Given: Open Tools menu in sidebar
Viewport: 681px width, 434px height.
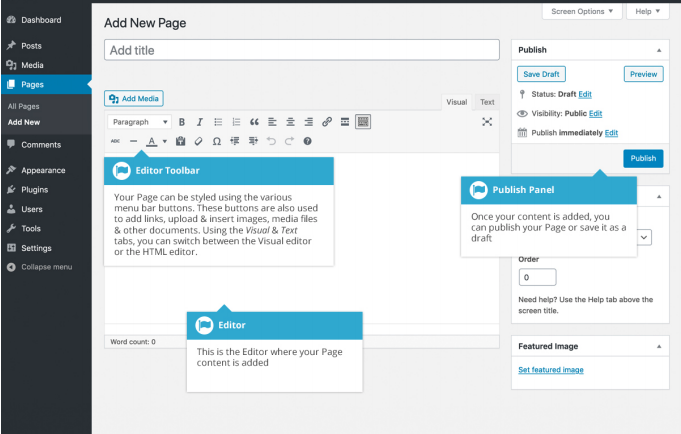Looking at the screenshot, I should click(46, 229).
